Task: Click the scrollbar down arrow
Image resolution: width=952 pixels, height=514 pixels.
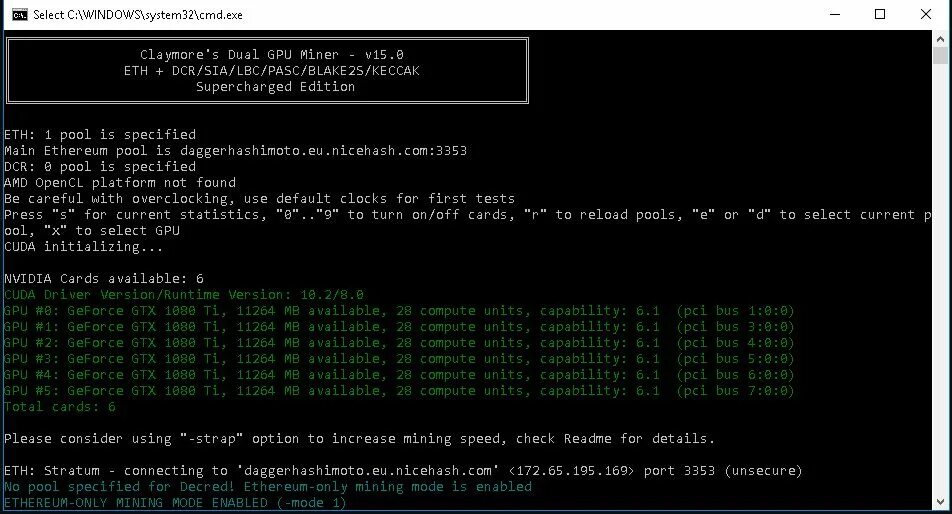Action: 940,502
